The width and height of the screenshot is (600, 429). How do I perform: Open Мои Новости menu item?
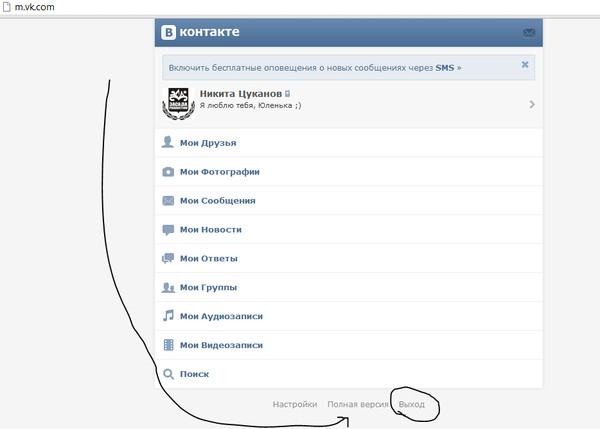coord(349,230)
